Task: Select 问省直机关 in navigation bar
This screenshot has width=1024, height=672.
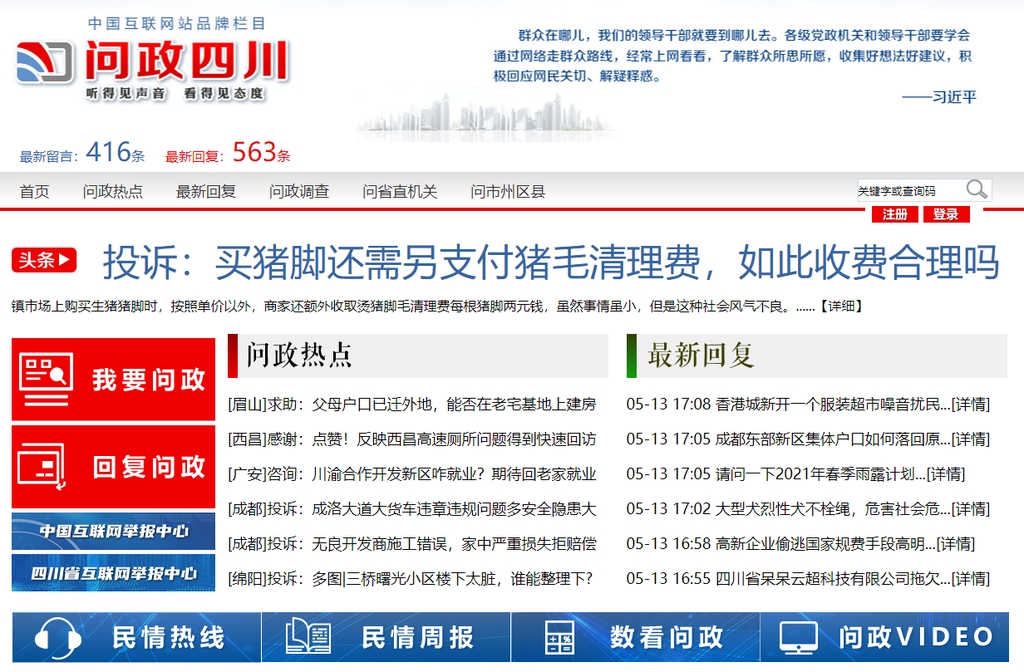Action: point(400,192)
